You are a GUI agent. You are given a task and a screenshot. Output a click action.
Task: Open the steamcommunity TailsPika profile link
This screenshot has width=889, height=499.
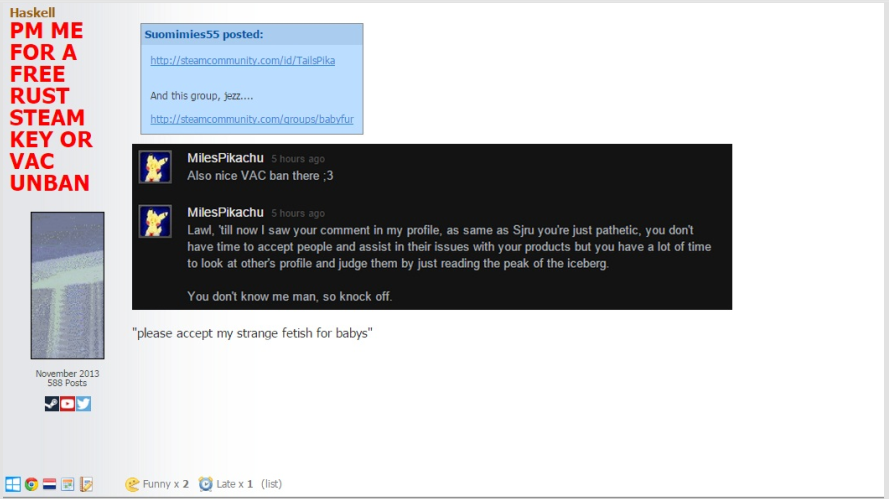click(243, 60)
